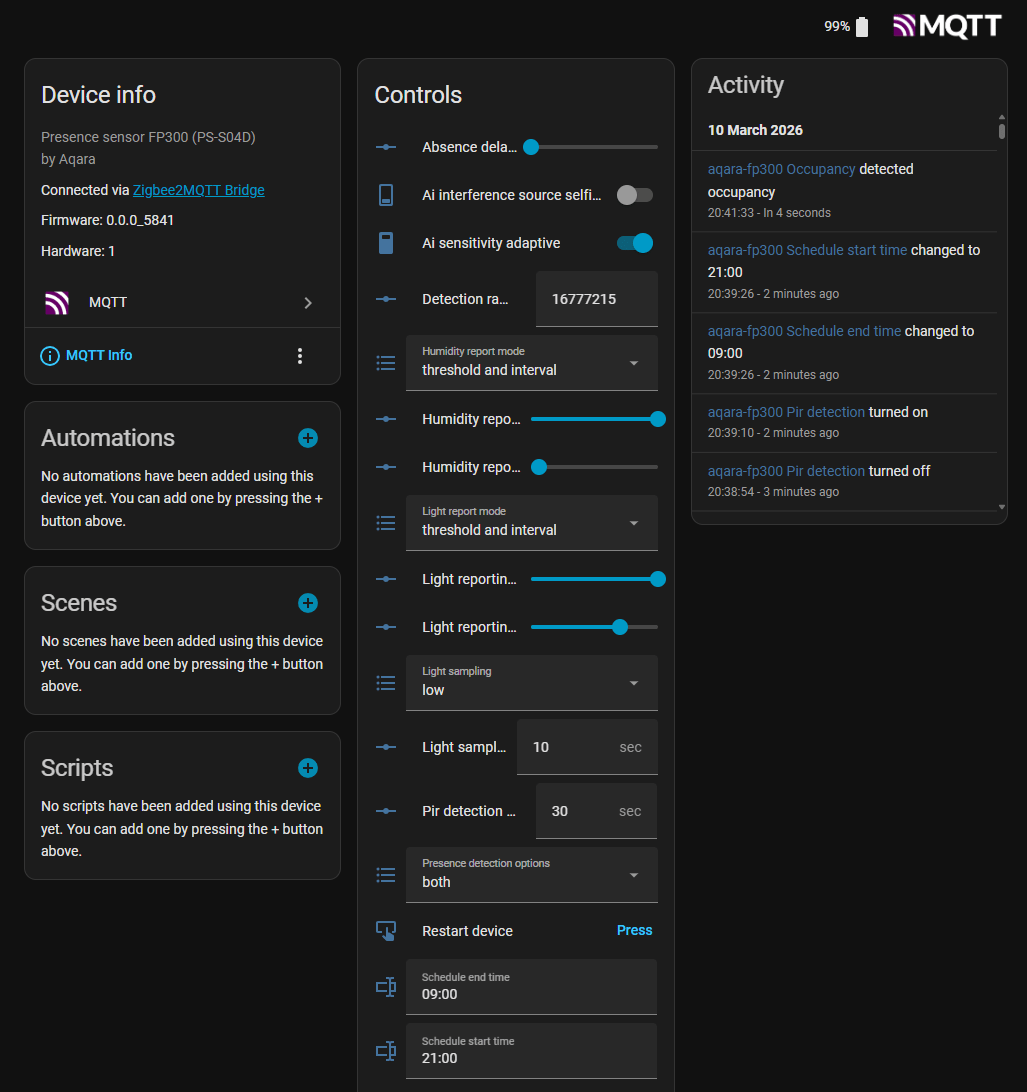Open the MQTT integration row

[x=182, y=303]
